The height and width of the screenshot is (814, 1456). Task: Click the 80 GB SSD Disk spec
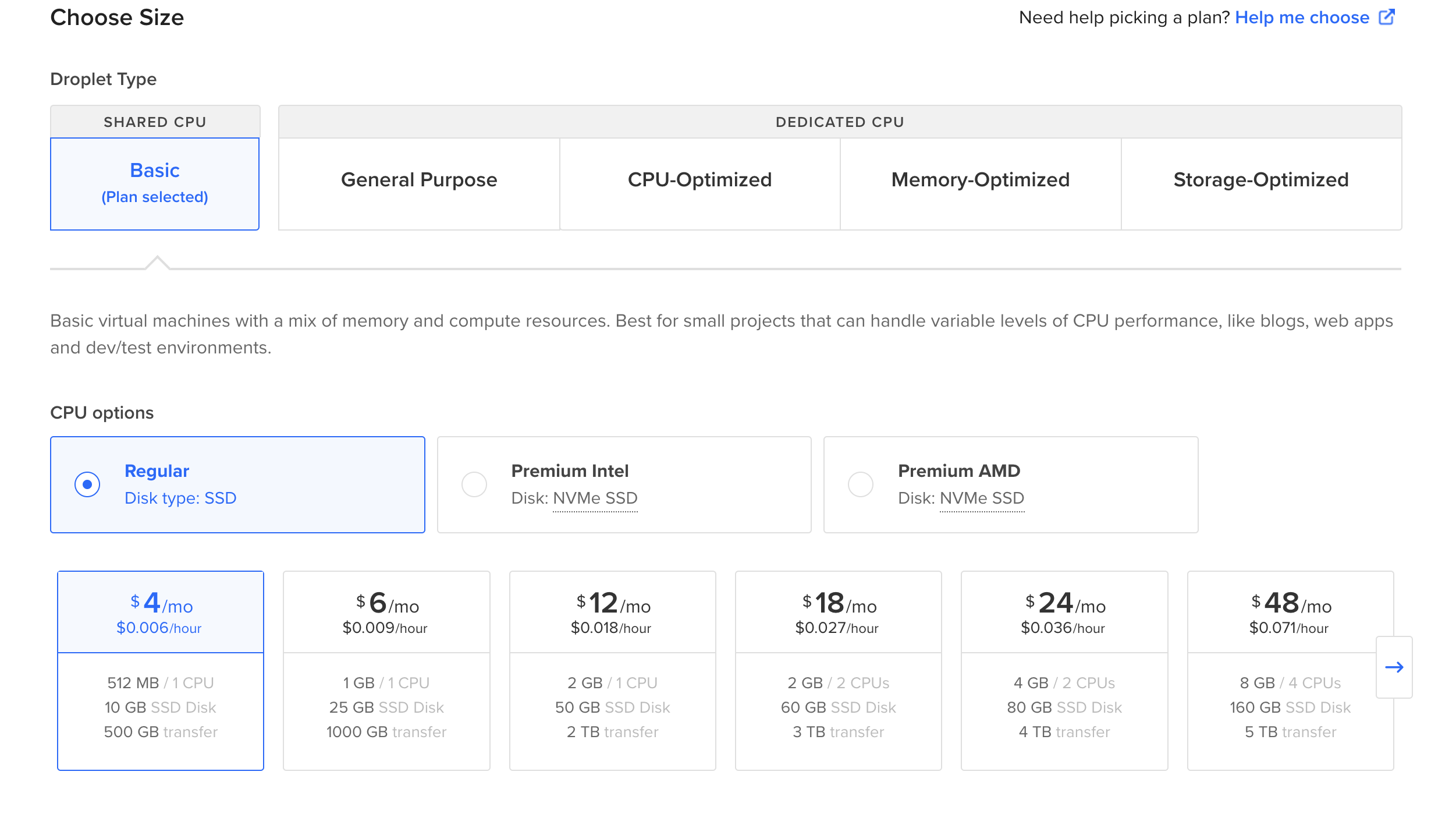[1064, 707]
